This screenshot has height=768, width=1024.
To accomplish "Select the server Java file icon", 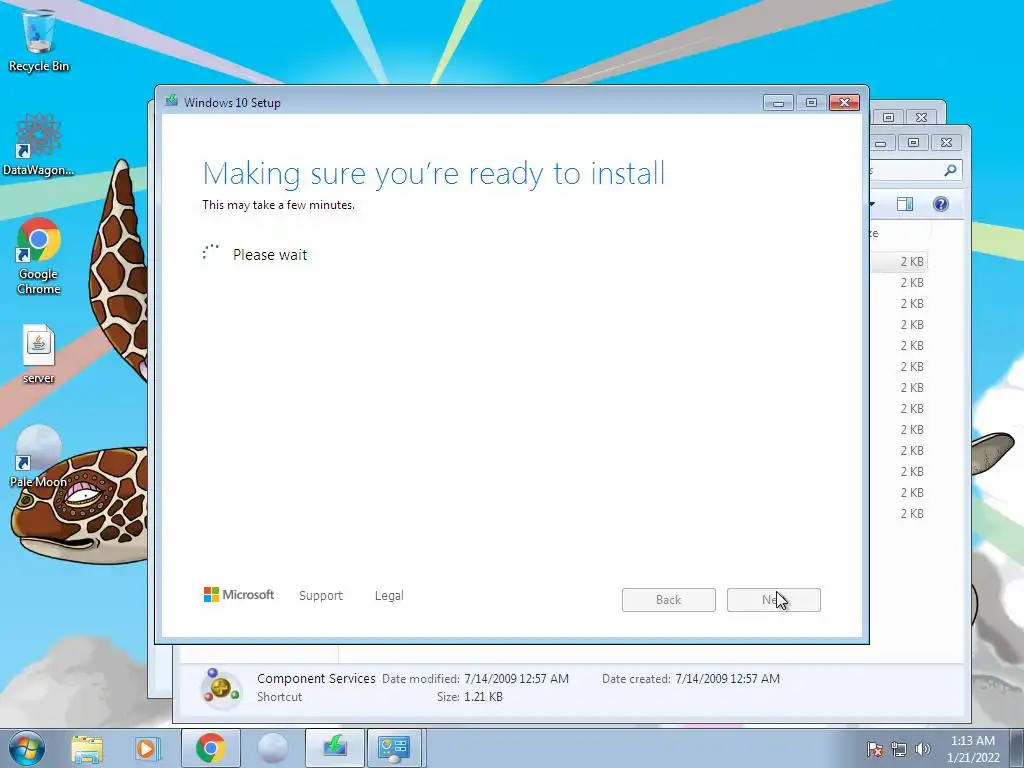I will tap(39, 353).
